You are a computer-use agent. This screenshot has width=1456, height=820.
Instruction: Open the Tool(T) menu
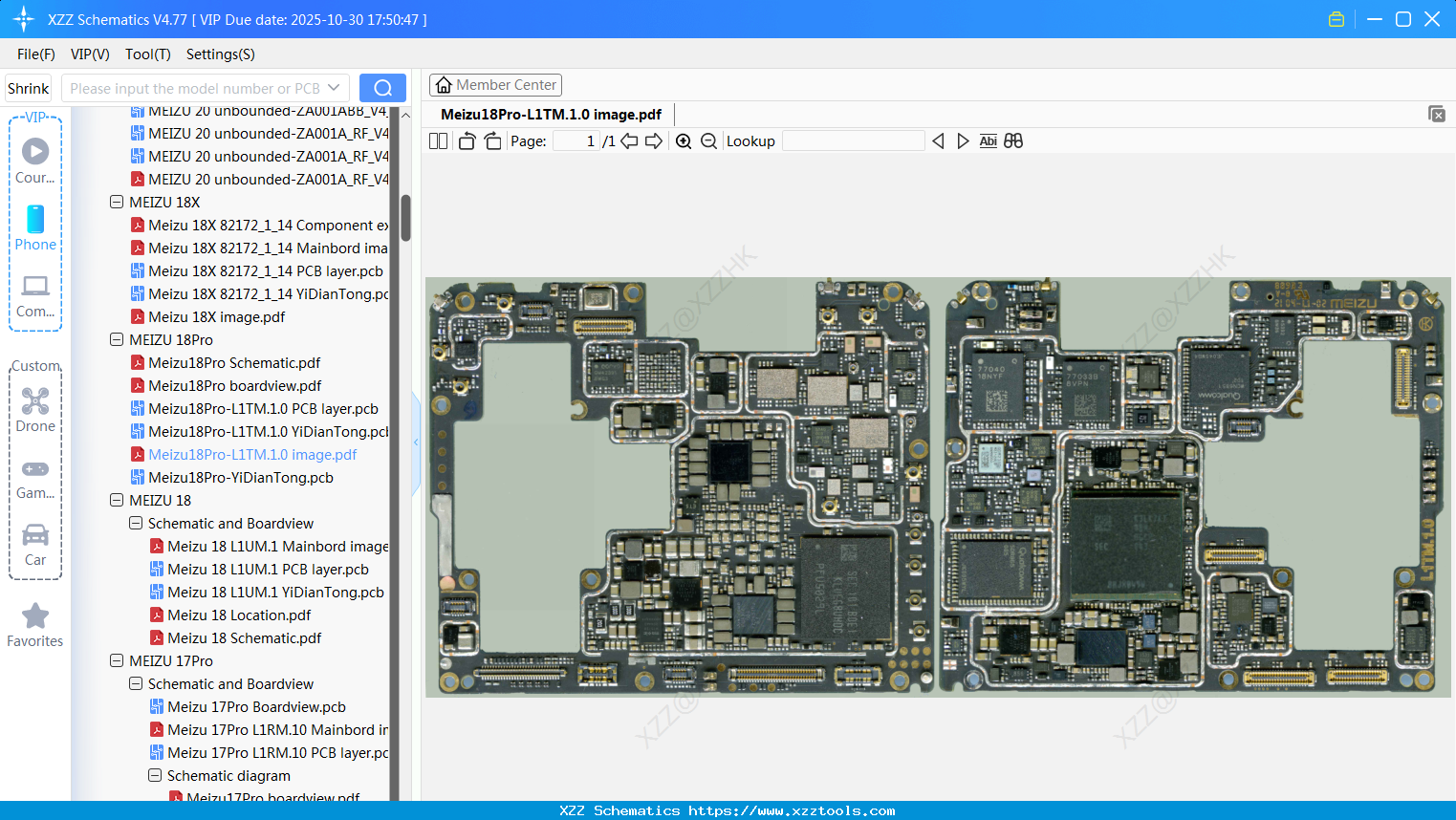pyautogui.click(x=147, y=54)
